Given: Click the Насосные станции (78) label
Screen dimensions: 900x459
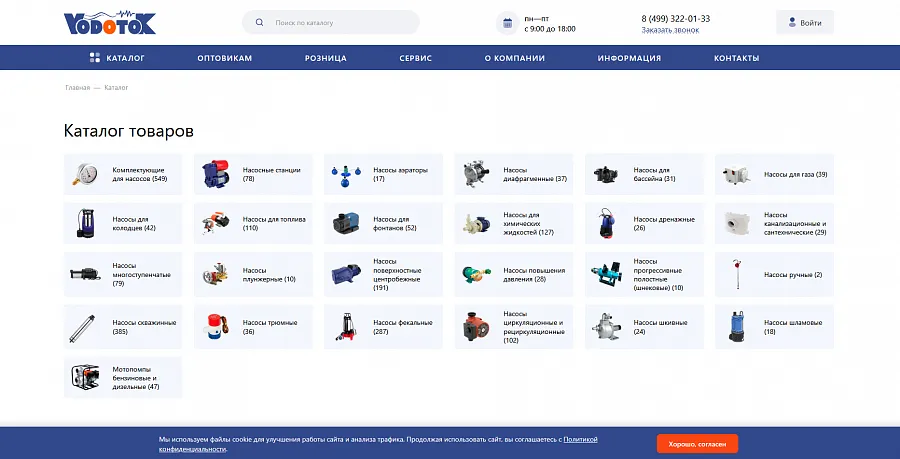Looking at the screenshot, I should tap(271, 174).
